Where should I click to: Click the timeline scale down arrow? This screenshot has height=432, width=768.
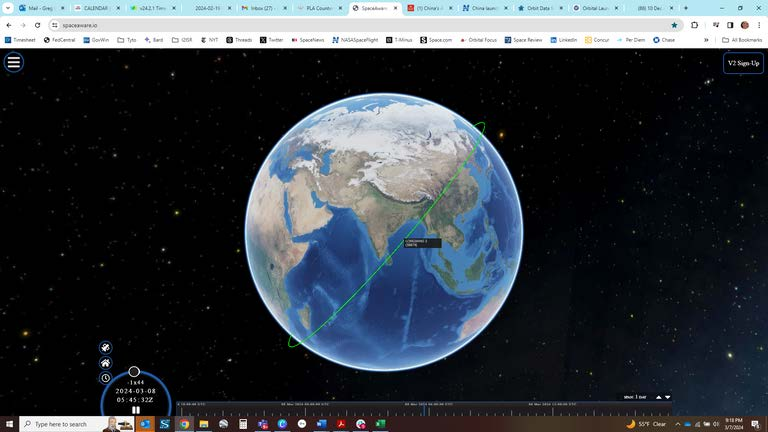pyautogui.click(x=667, y=397)
